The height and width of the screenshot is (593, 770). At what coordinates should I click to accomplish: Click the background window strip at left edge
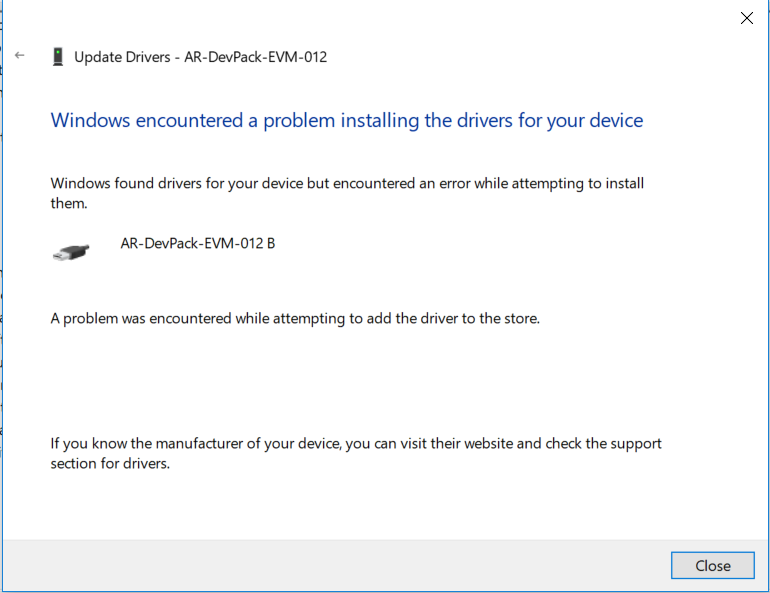point(1,300)
